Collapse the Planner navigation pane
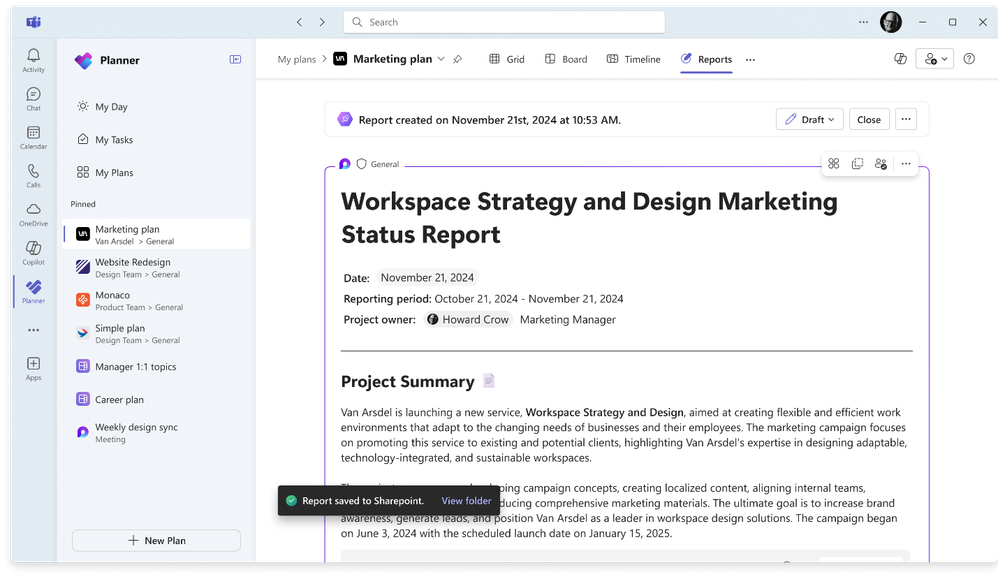This screenshot has height=577, width=998. click(x=235, y=59)
